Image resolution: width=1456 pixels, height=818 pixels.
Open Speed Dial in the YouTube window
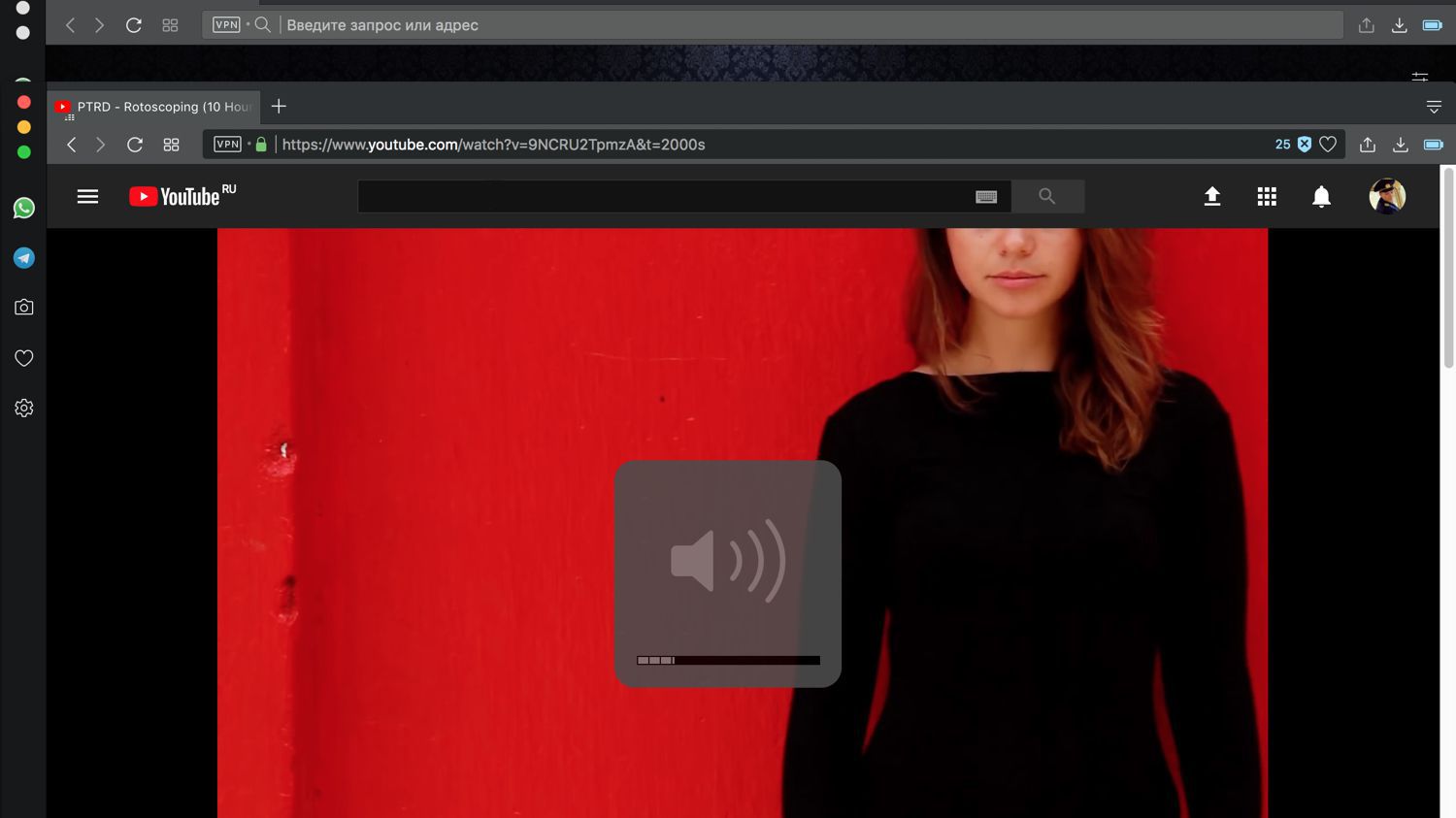pos(171,145)
